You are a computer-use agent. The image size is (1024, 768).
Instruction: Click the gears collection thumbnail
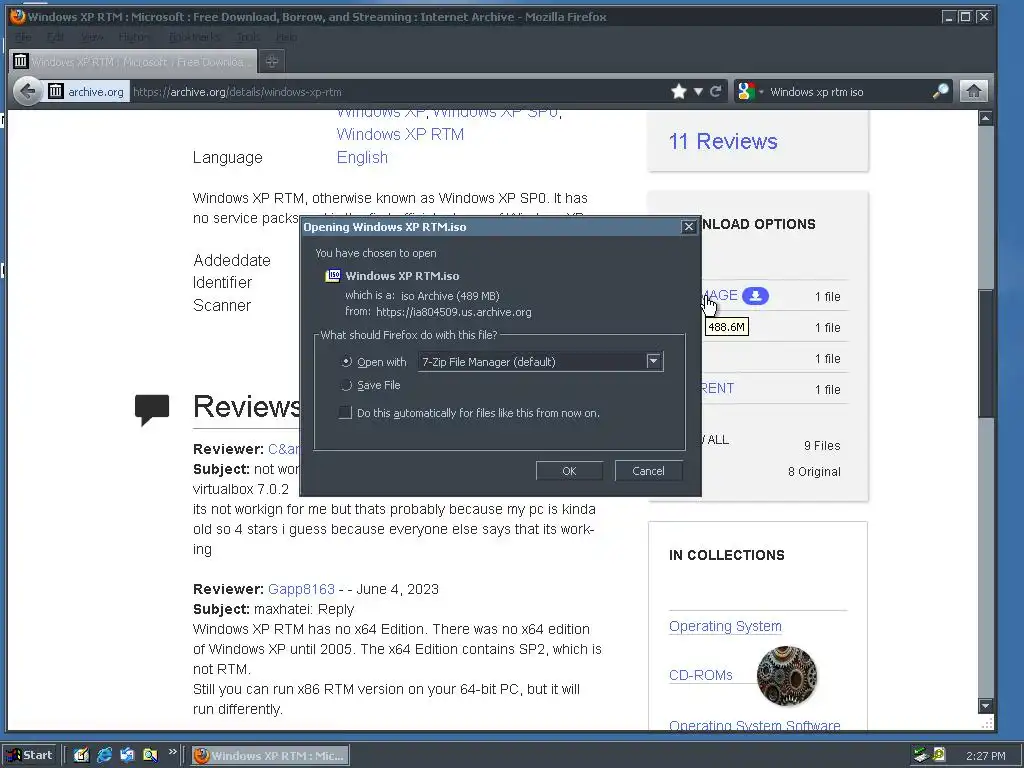click(x=787, y=675)
